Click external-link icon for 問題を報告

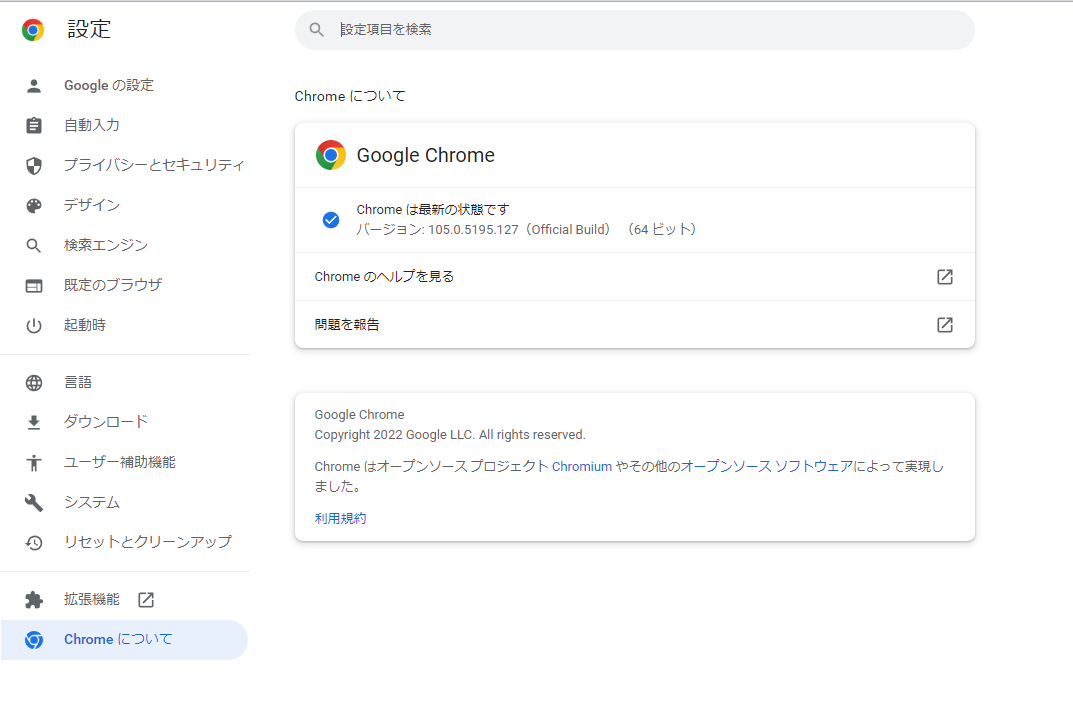[944, 324]
